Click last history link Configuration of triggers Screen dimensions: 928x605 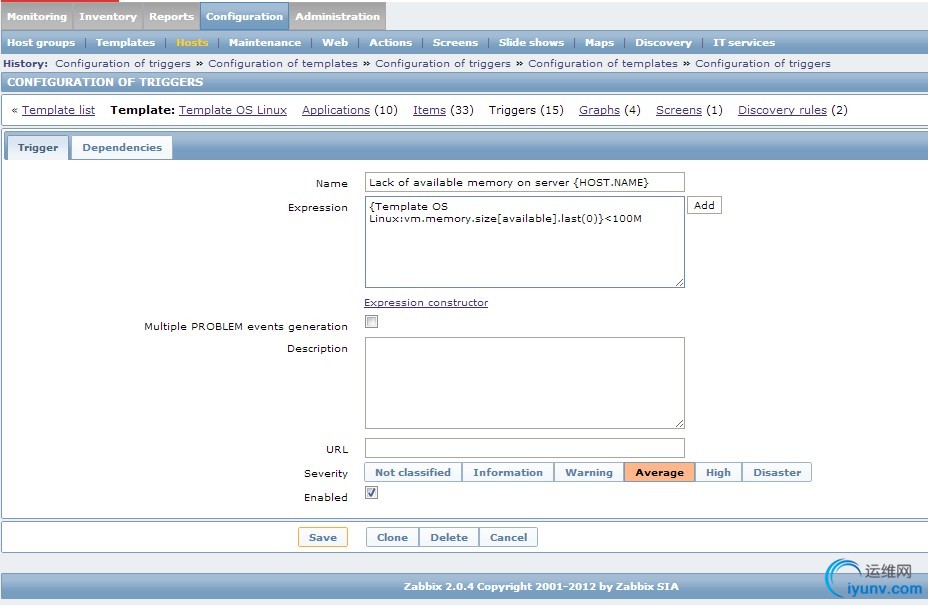tap(763, 63)
